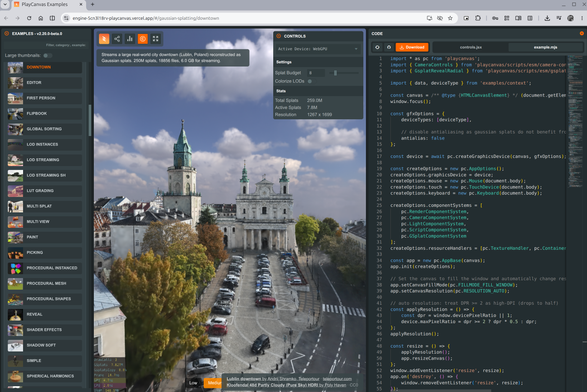Click the second icon left of Download
Image resolution: width=587 pixels, height=392 pixels.
(389, 47)
